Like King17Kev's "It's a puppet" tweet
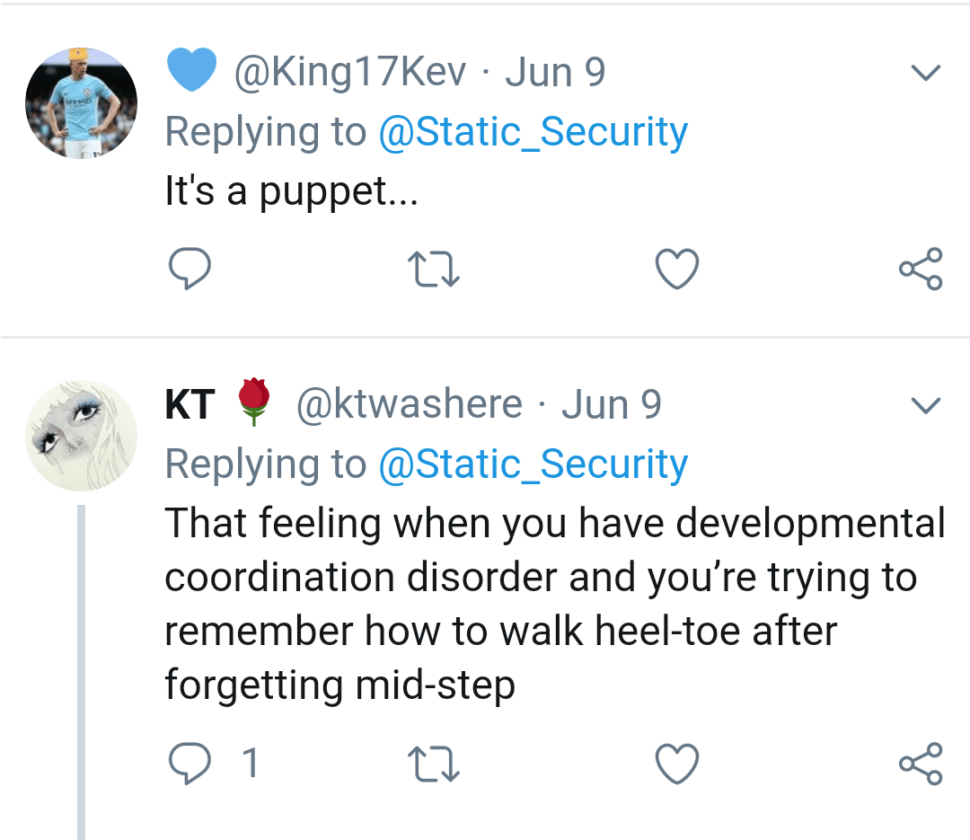The height and width of the screenshot is (840, 970). click(676, 269)
